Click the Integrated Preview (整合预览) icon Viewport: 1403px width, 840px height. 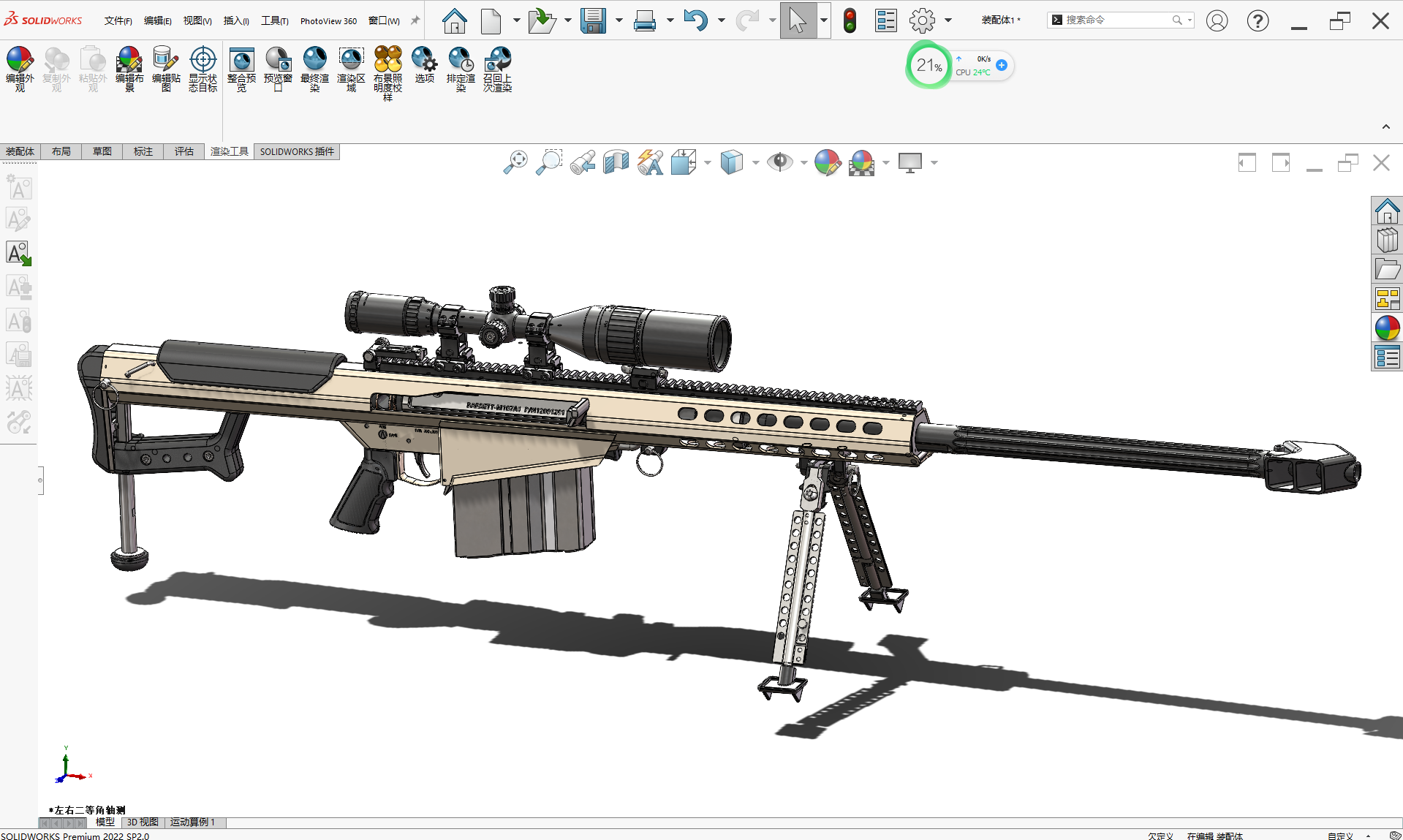click(x=241, y=69)
